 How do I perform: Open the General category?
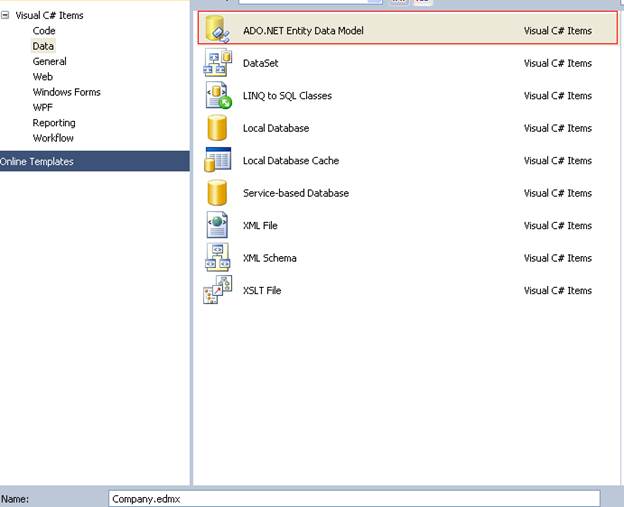(49, 61)
